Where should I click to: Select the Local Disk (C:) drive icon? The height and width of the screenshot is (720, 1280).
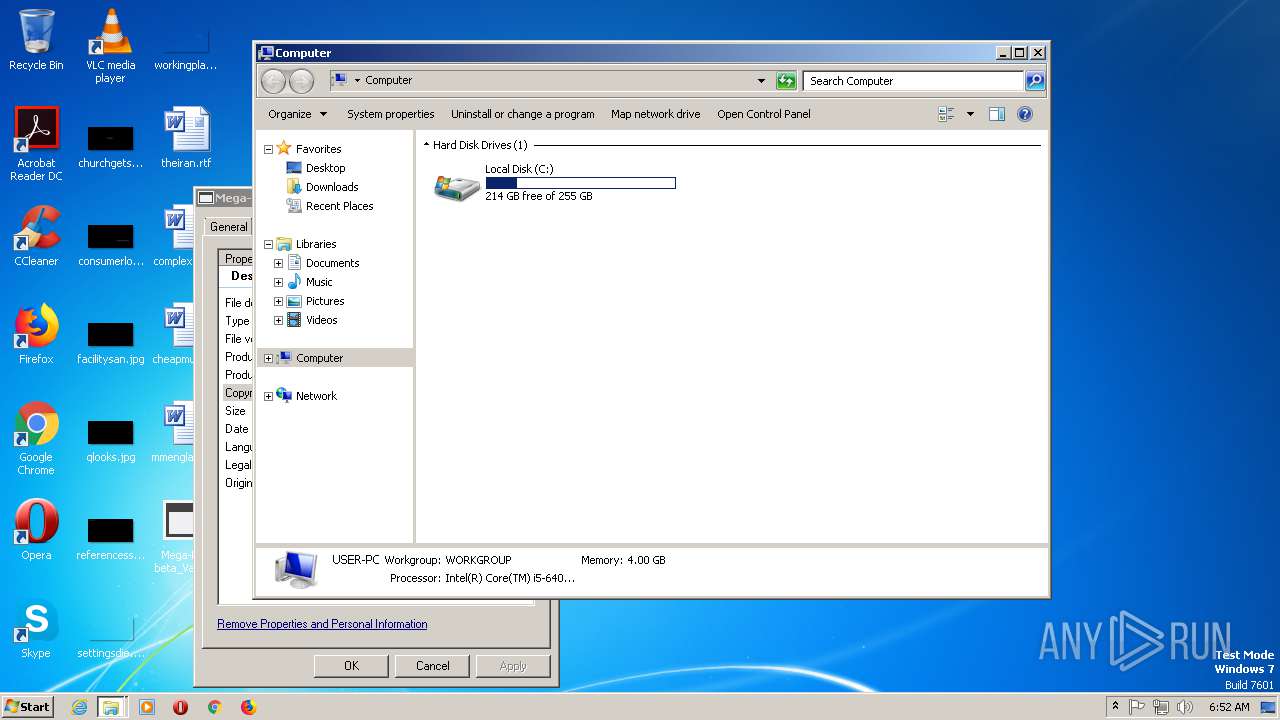(x=457, y=186)
